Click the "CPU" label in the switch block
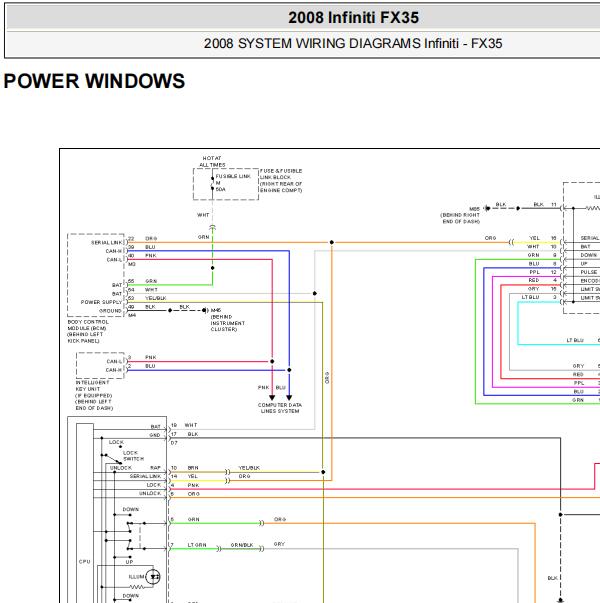600x603 pixels. [x=85, y=562]
